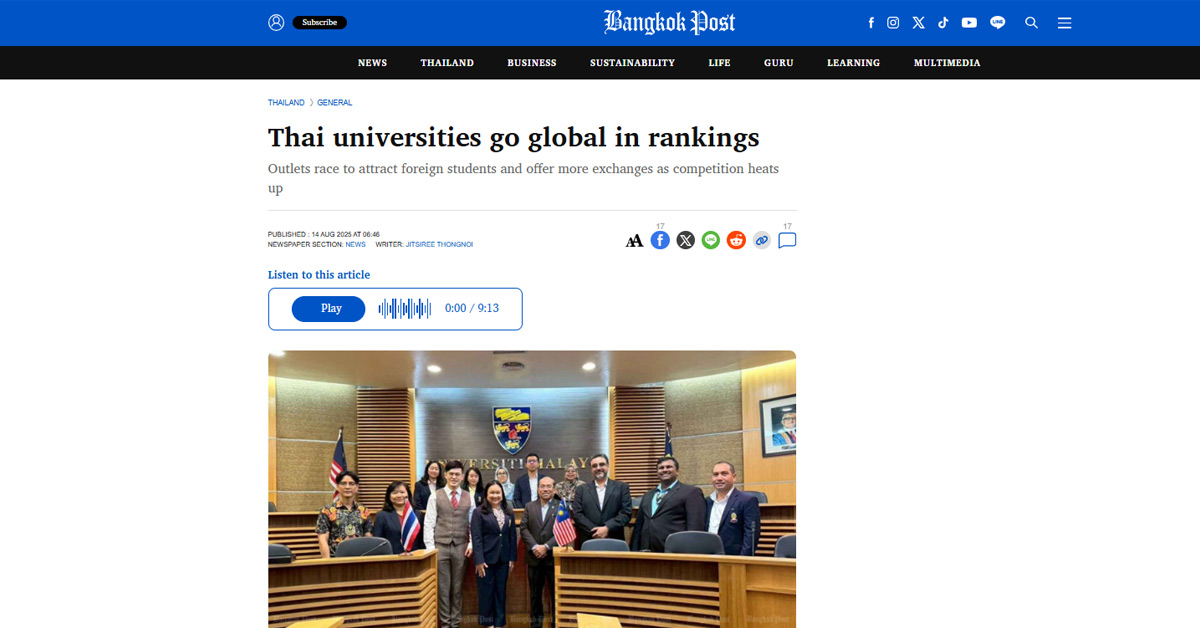Seek along the audio waveform progress bar

click(x=404, y=308)
